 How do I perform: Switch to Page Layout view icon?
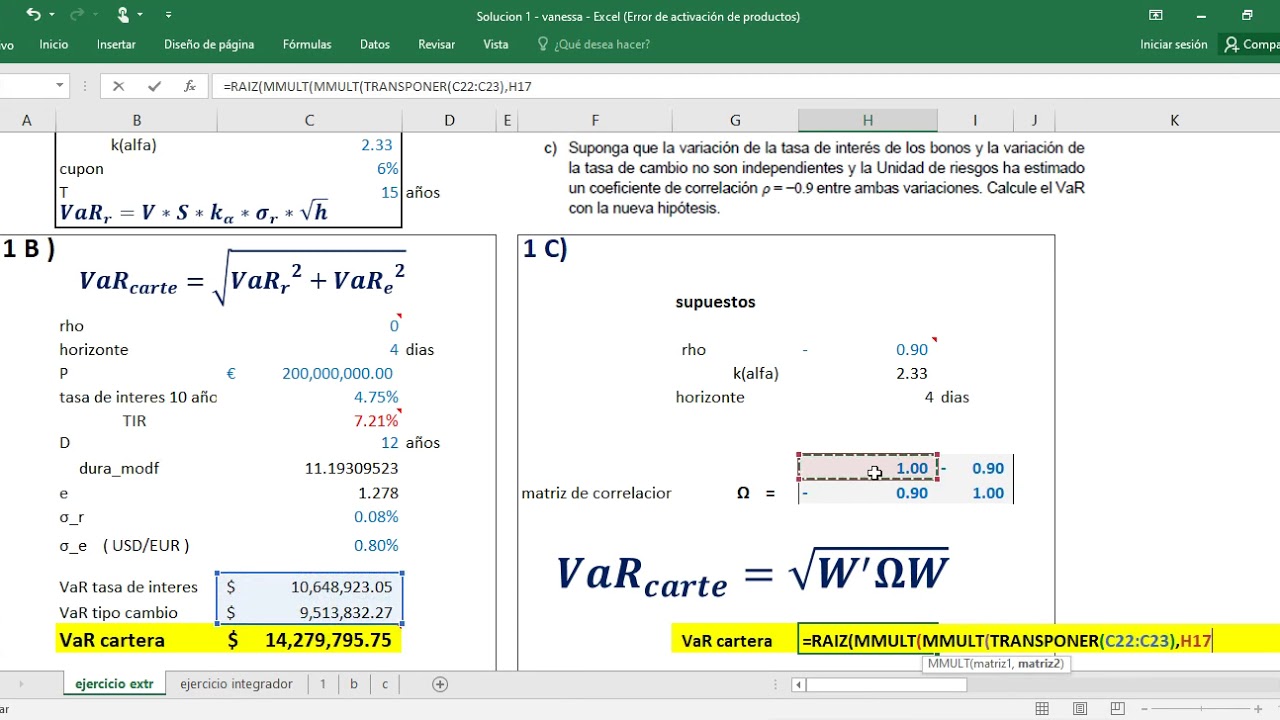1080,708
